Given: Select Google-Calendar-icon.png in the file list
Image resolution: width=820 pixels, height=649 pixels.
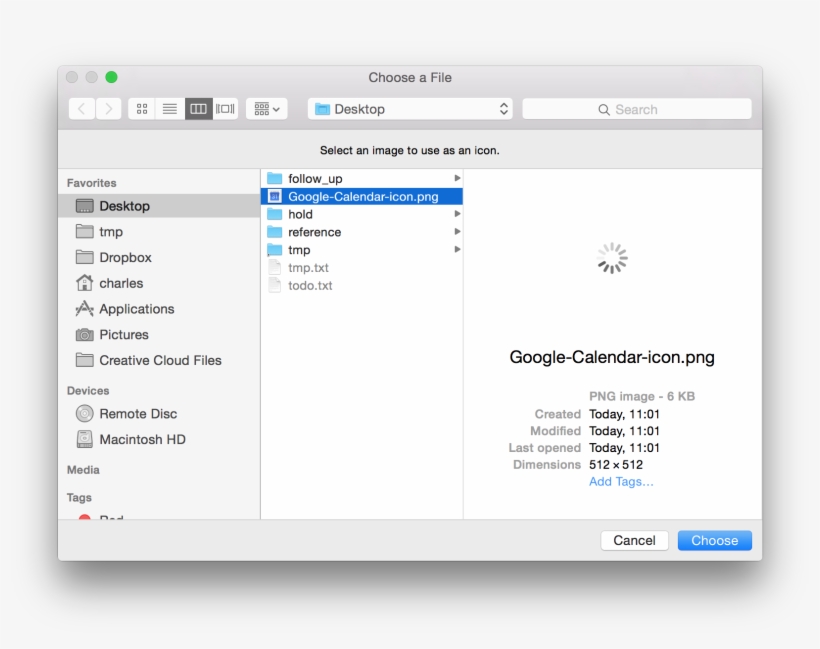Looking at the screenshot, I should coord(361,197).
